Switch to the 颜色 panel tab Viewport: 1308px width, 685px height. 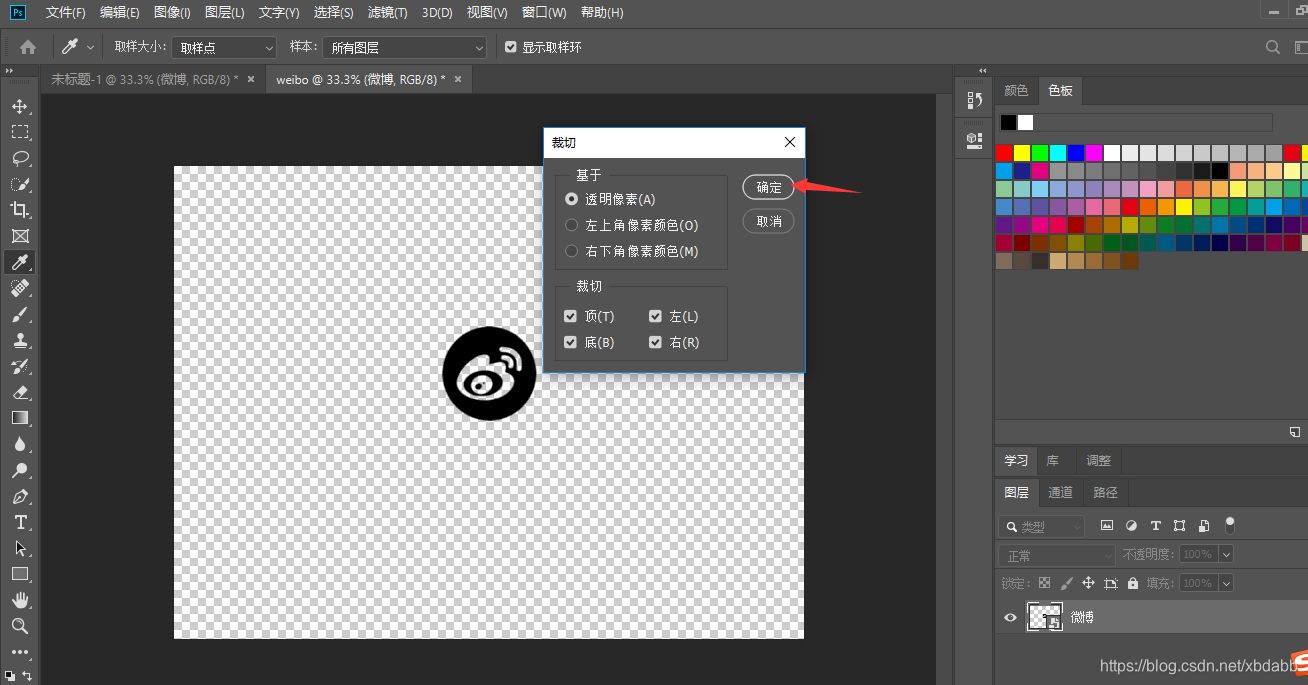click(1016, 91)
